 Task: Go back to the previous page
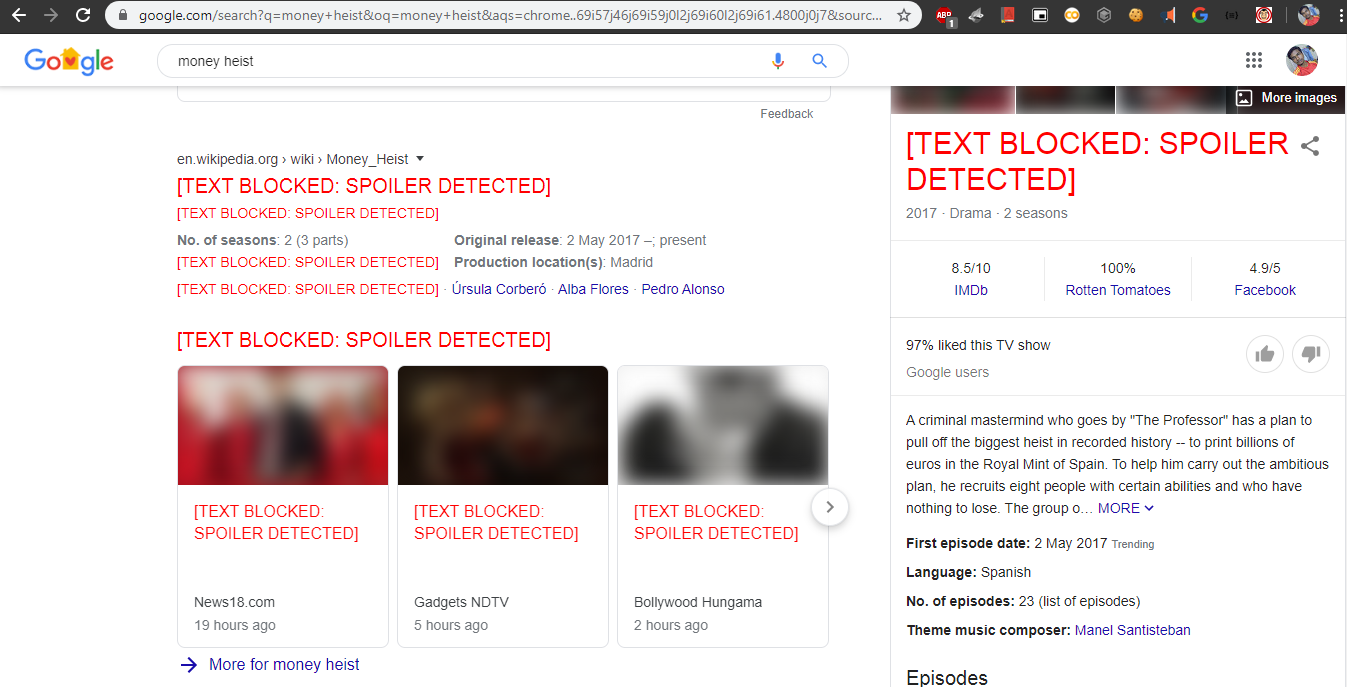click(x=19, y=15)
